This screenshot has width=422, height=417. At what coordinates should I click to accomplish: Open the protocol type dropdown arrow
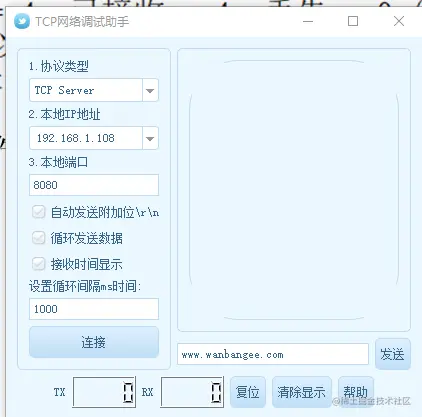tap(150, 90)
